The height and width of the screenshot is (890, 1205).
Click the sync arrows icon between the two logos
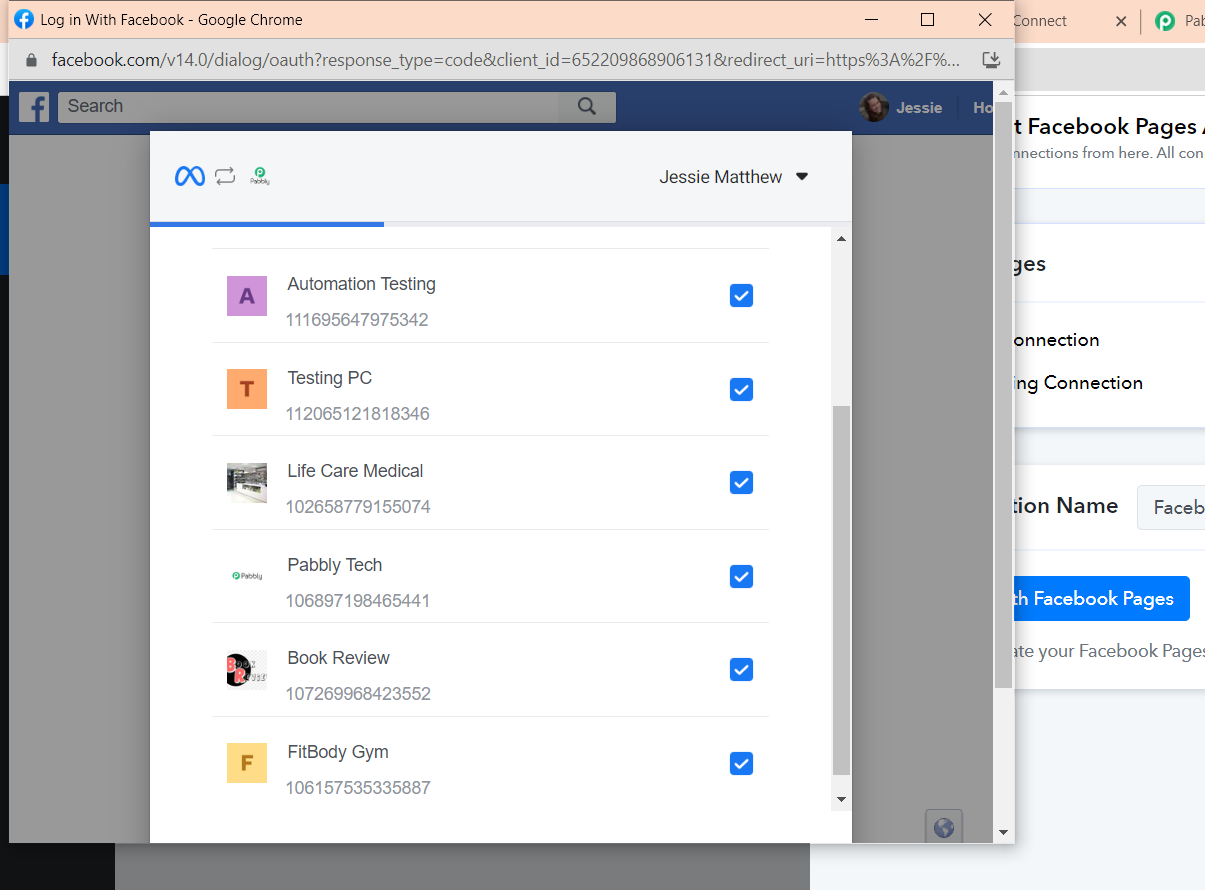tap(225, 177)
